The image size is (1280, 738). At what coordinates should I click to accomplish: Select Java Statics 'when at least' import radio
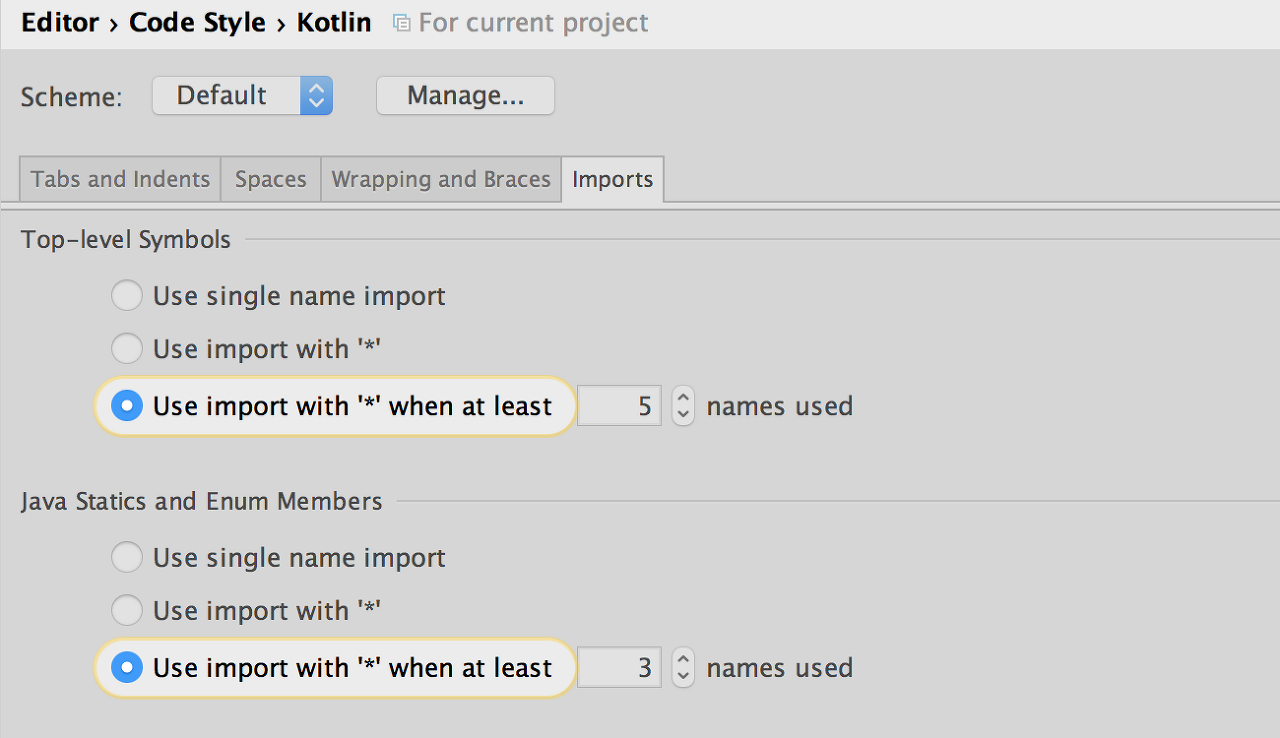point(127,667)
